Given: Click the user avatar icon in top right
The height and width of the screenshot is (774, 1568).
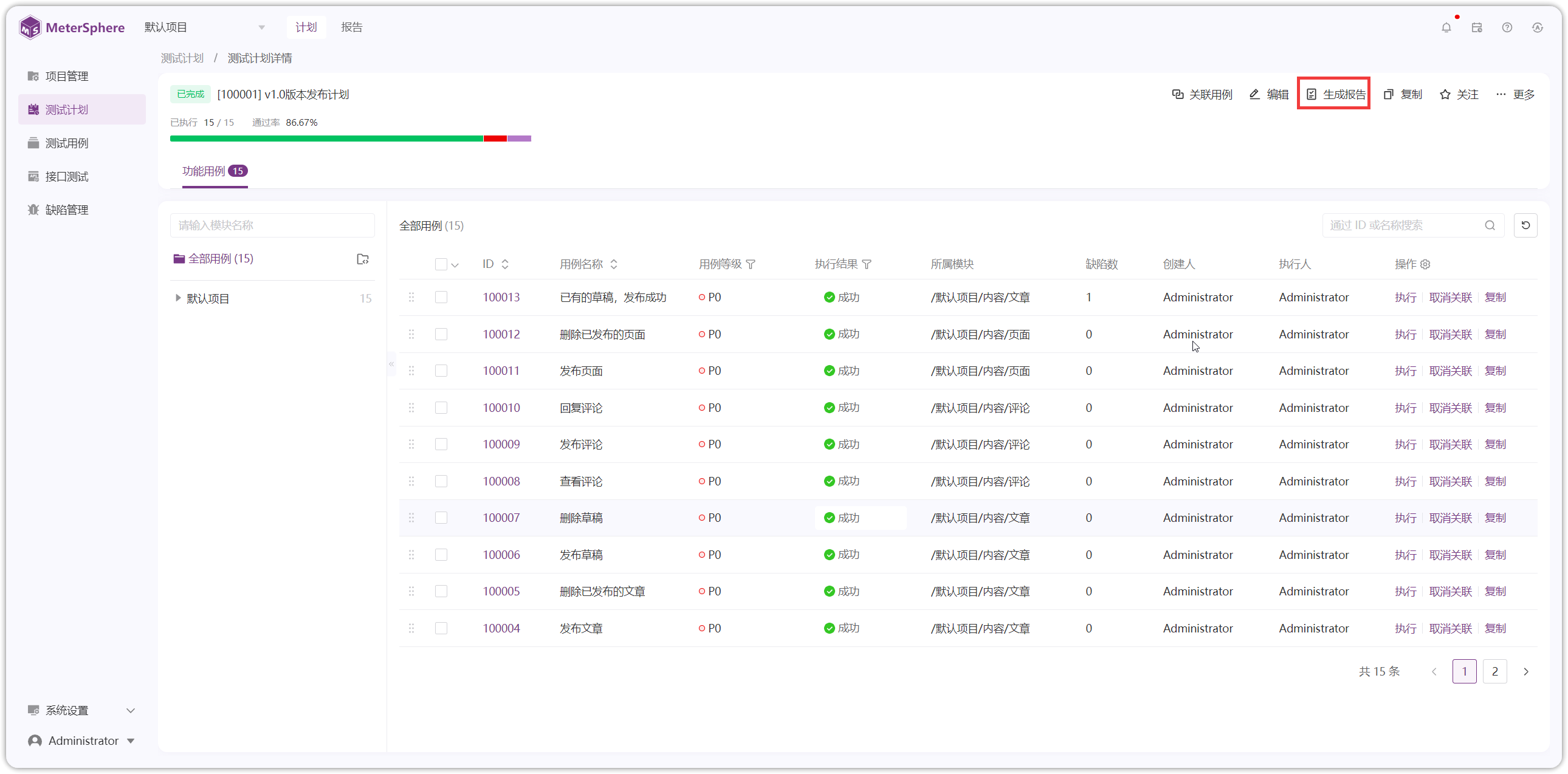Looking at the screenshot, I should tap(1538, 27).
